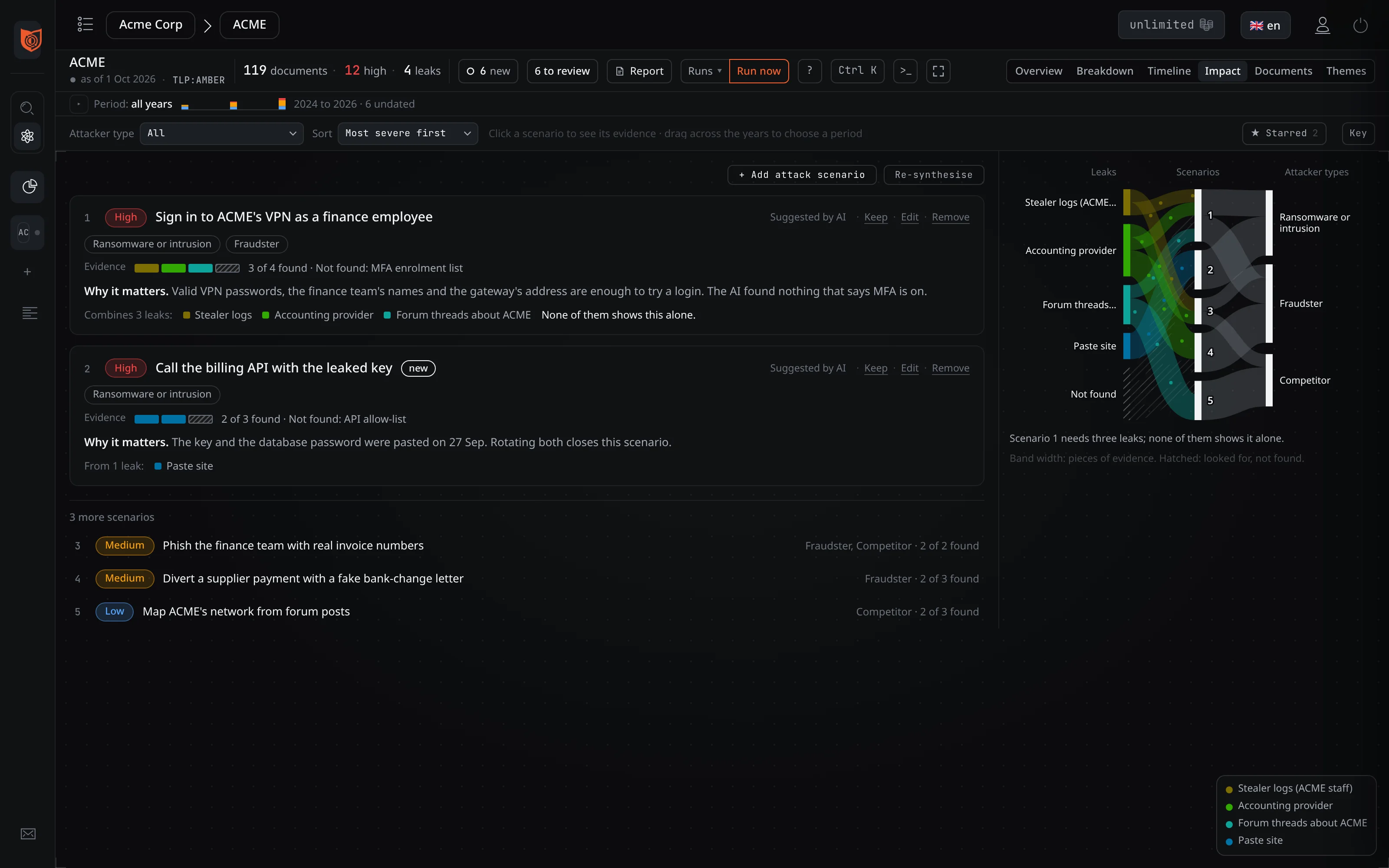Screen dimensions: 1389x868
Task: Click the green Accounting provider evidence bar in scenario 1
Action: pyautogui.click(x=173, y=268)
